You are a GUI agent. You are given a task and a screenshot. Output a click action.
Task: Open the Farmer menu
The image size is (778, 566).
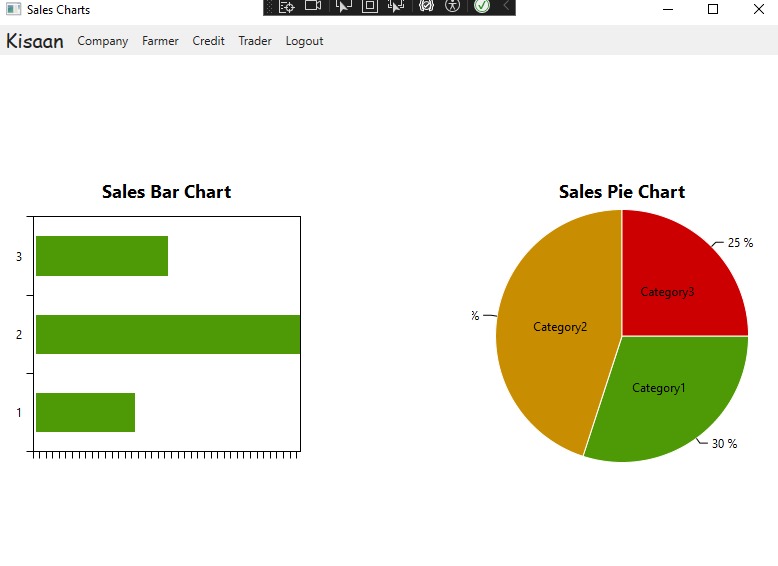click(x=160, y=41)
